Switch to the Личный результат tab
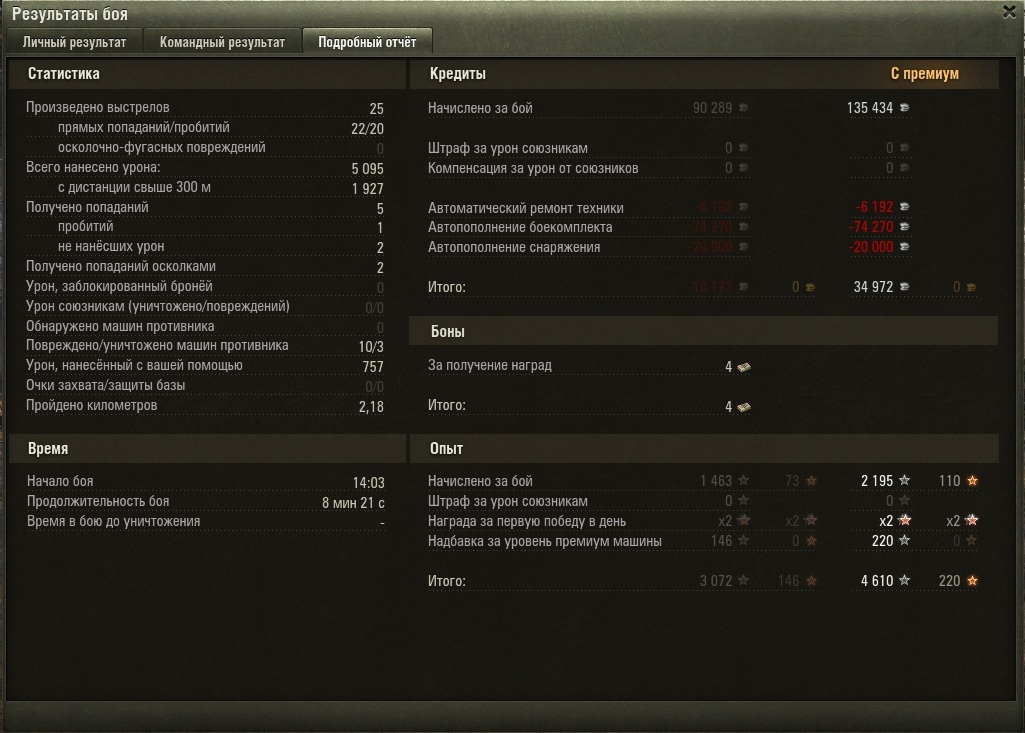This screenshot has width=1025, height=733. click(x=75, y=42)
